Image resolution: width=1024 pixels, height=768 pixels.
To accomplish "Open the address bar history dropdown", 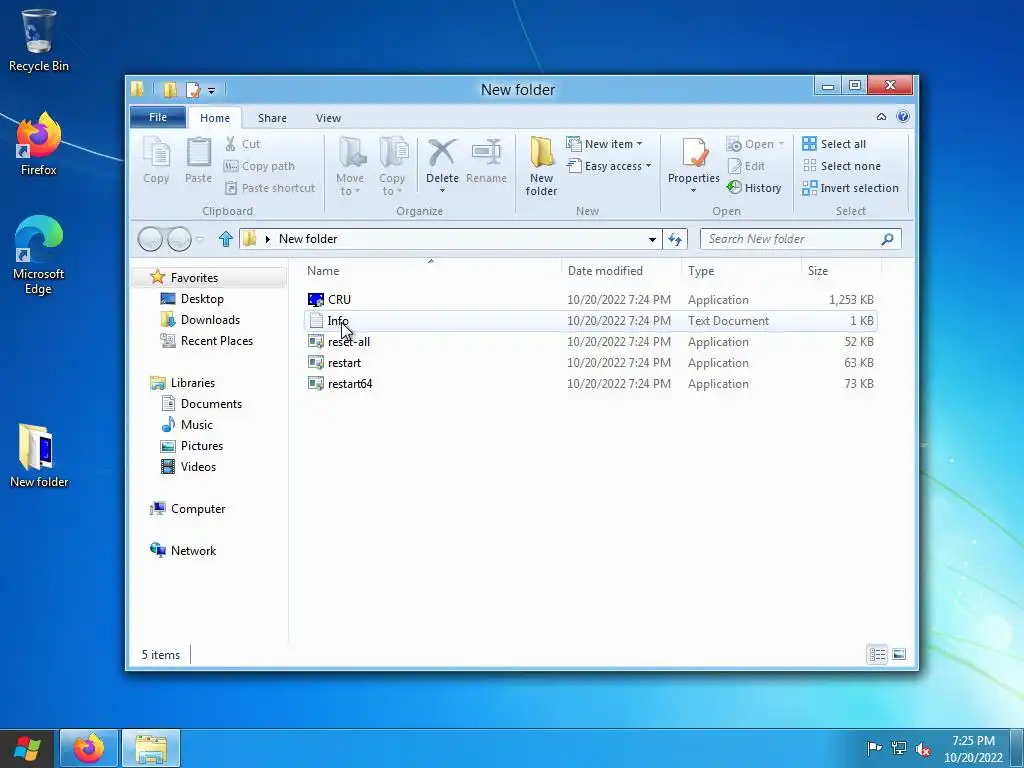I will point(652,239).
